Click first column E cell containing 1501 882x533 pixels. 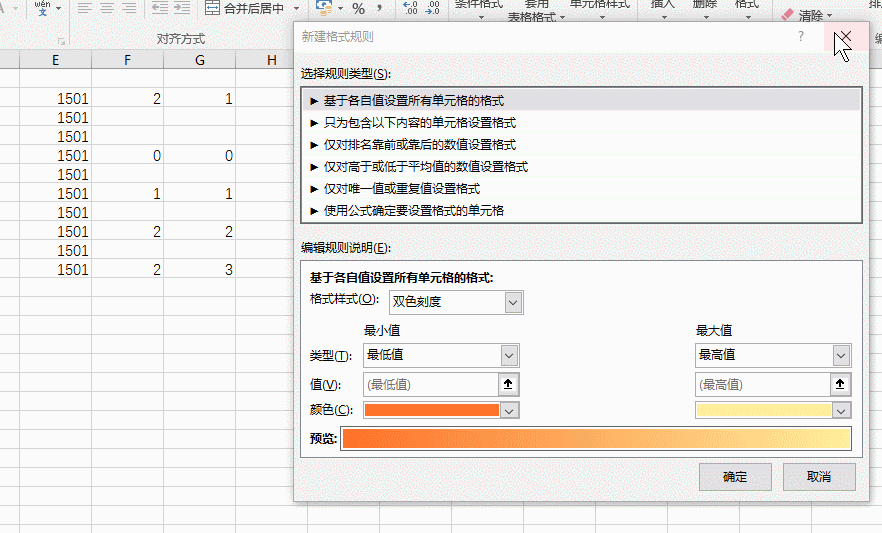click(55, 99)
